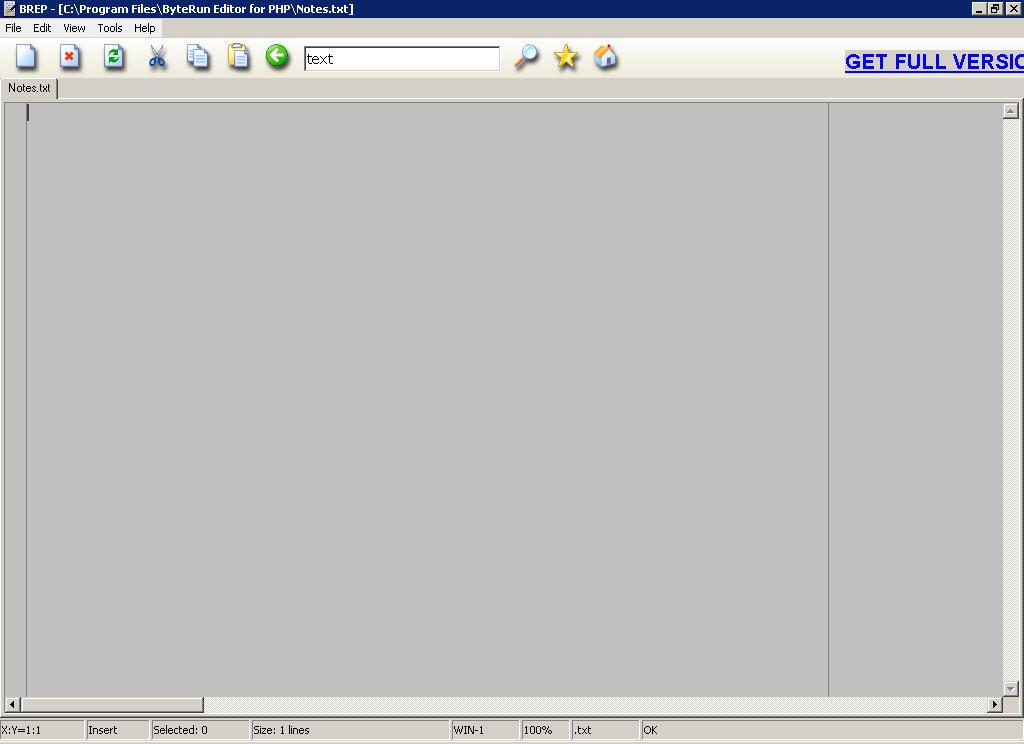Open the File menu
Screen dimensions: 1024x744
(x=13, y=28)
